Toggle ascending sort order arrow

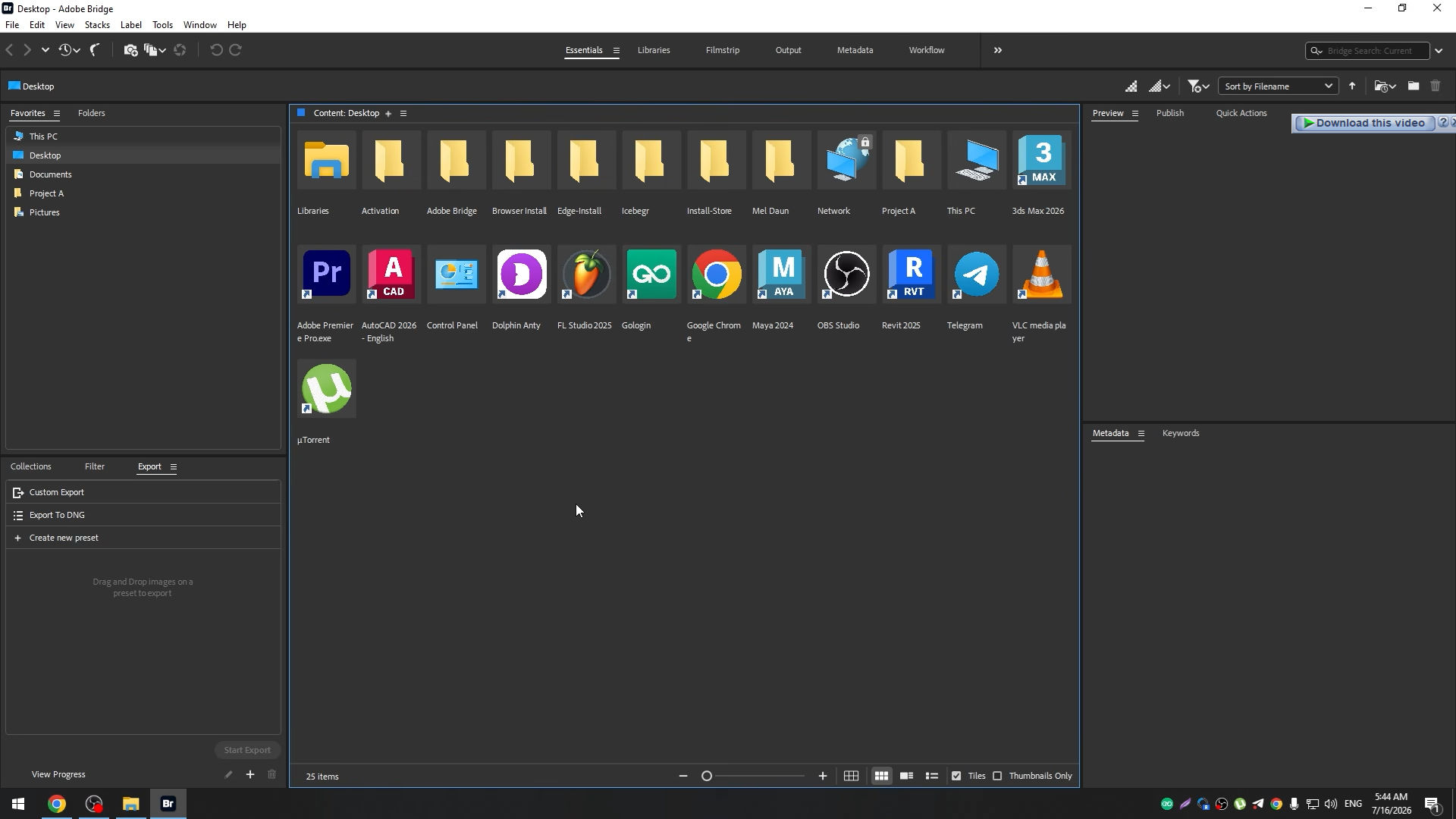(x=1351, y=86)
